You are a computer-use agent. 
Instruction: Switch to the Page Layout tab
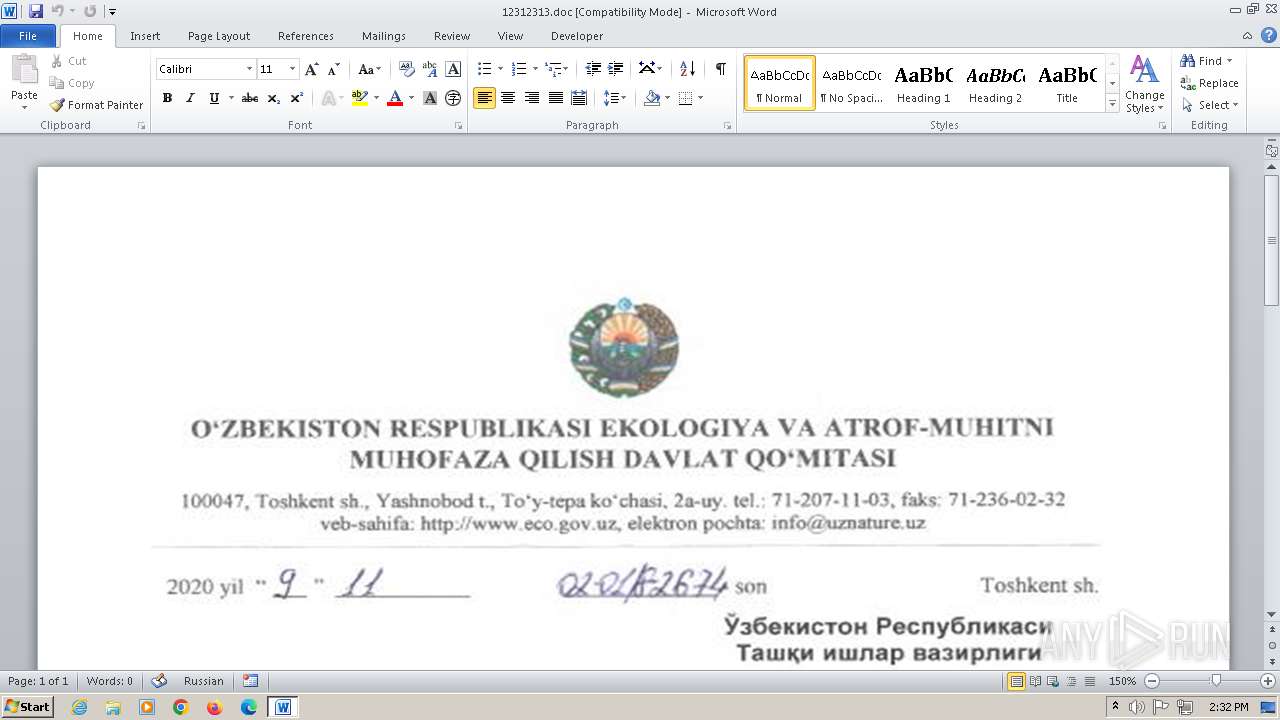click(219, 36)
